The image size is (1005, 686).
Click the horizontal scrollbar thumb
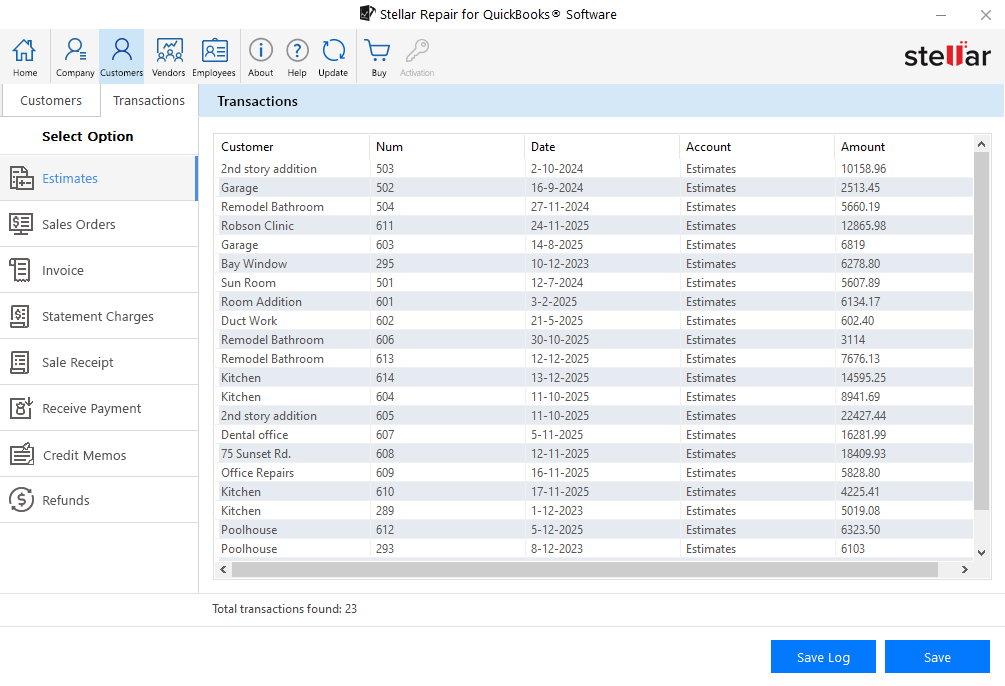click(585, 569)
